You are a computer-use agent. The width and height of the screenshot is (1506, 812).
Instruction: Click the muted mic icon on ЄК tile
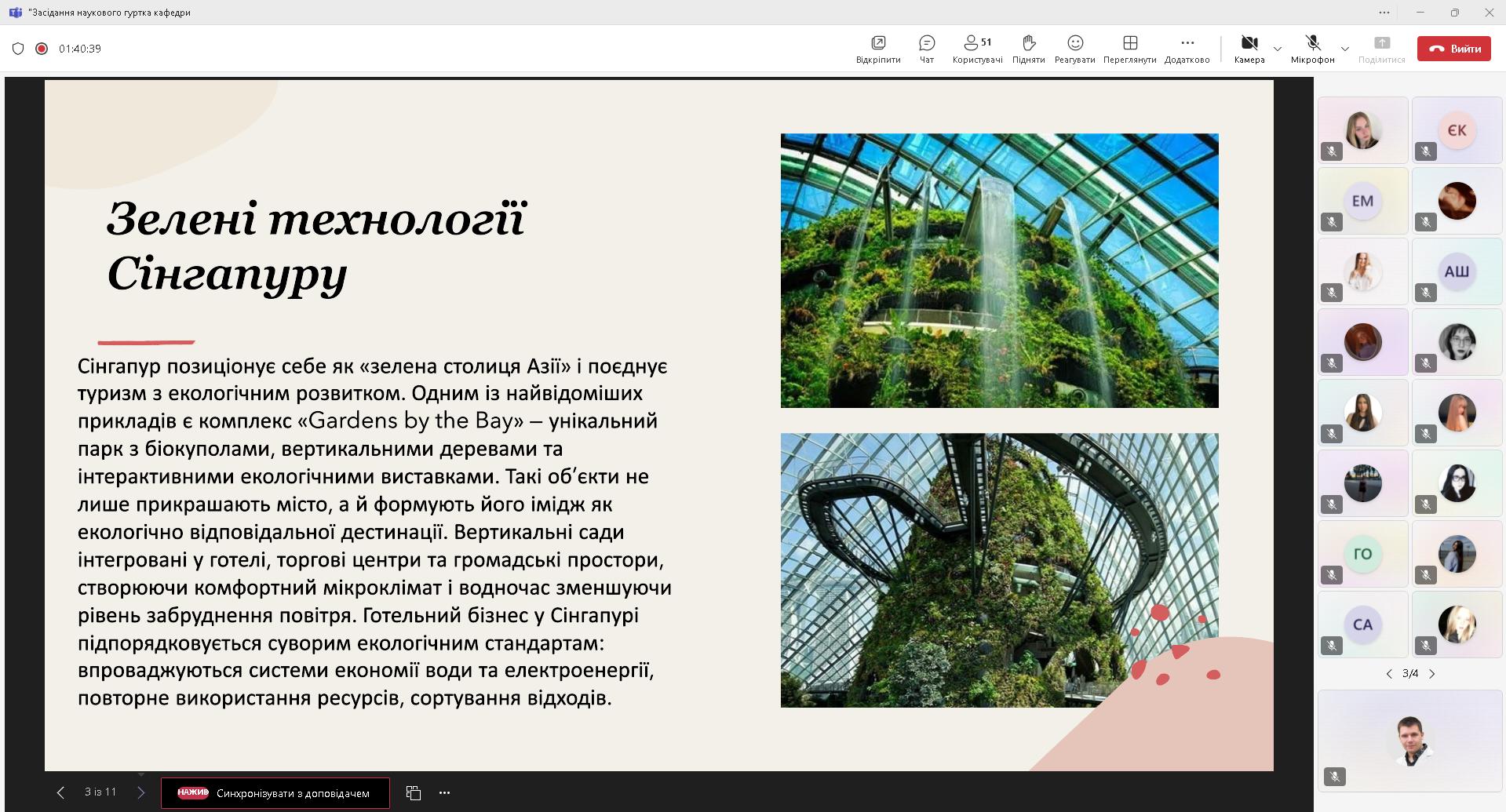1426,151
